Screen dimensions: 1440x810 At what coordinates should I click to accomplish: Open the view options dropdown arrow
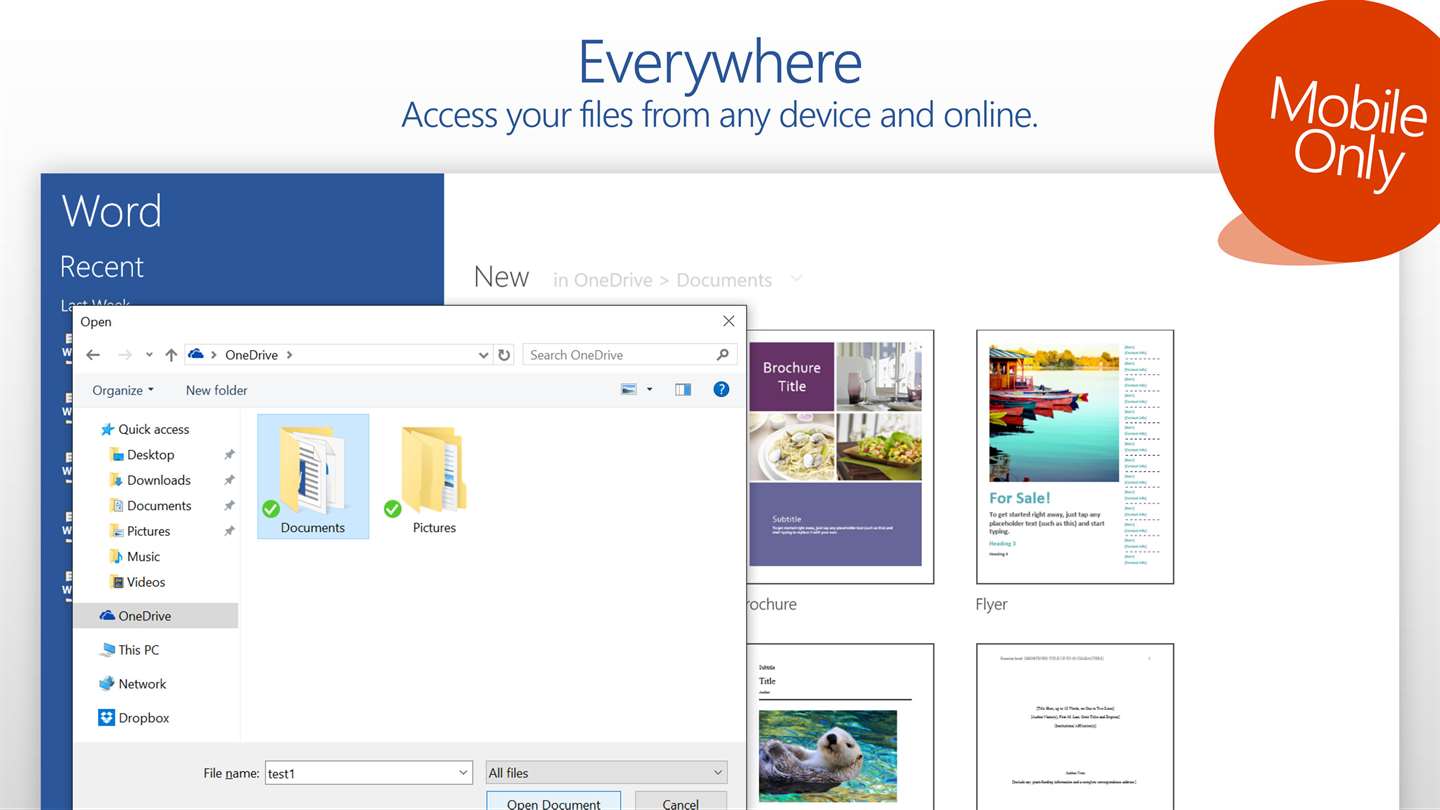[x=649, y=390]
